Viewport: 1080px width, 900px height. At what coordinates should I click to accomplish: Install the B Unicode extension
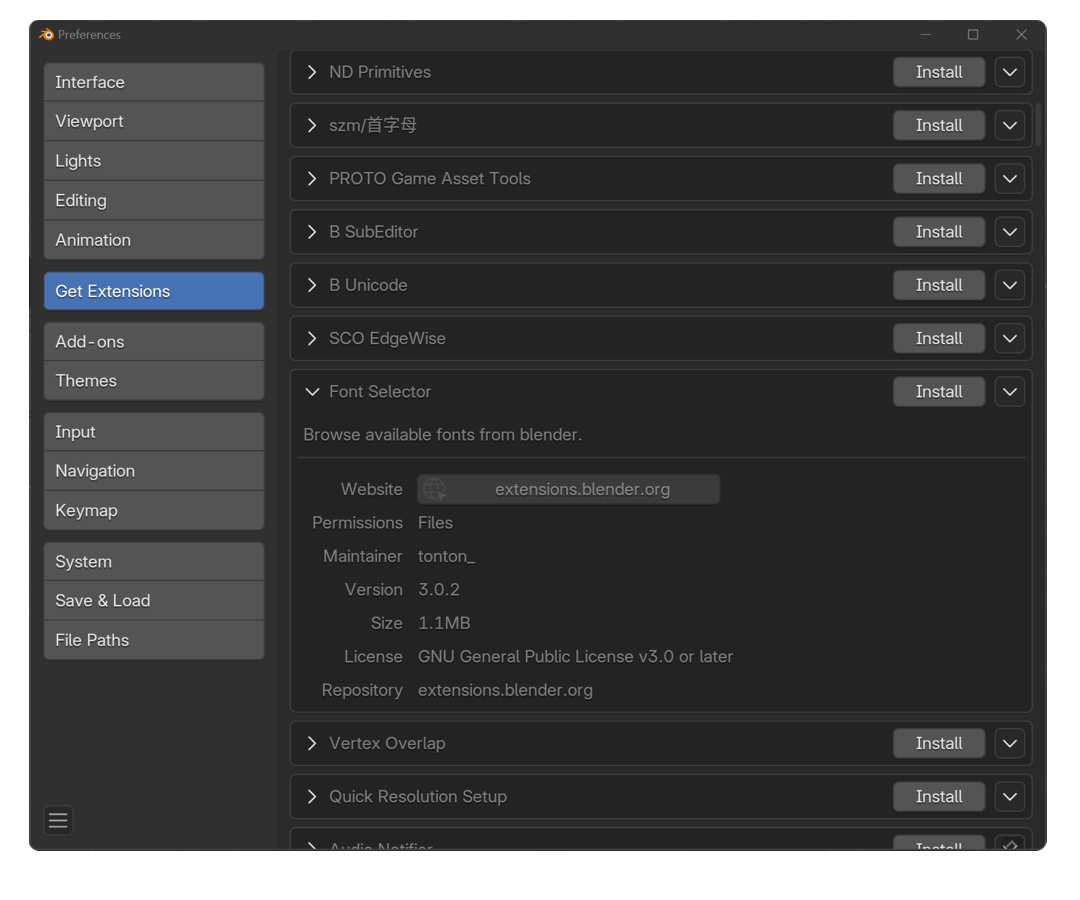coord(939,285)
